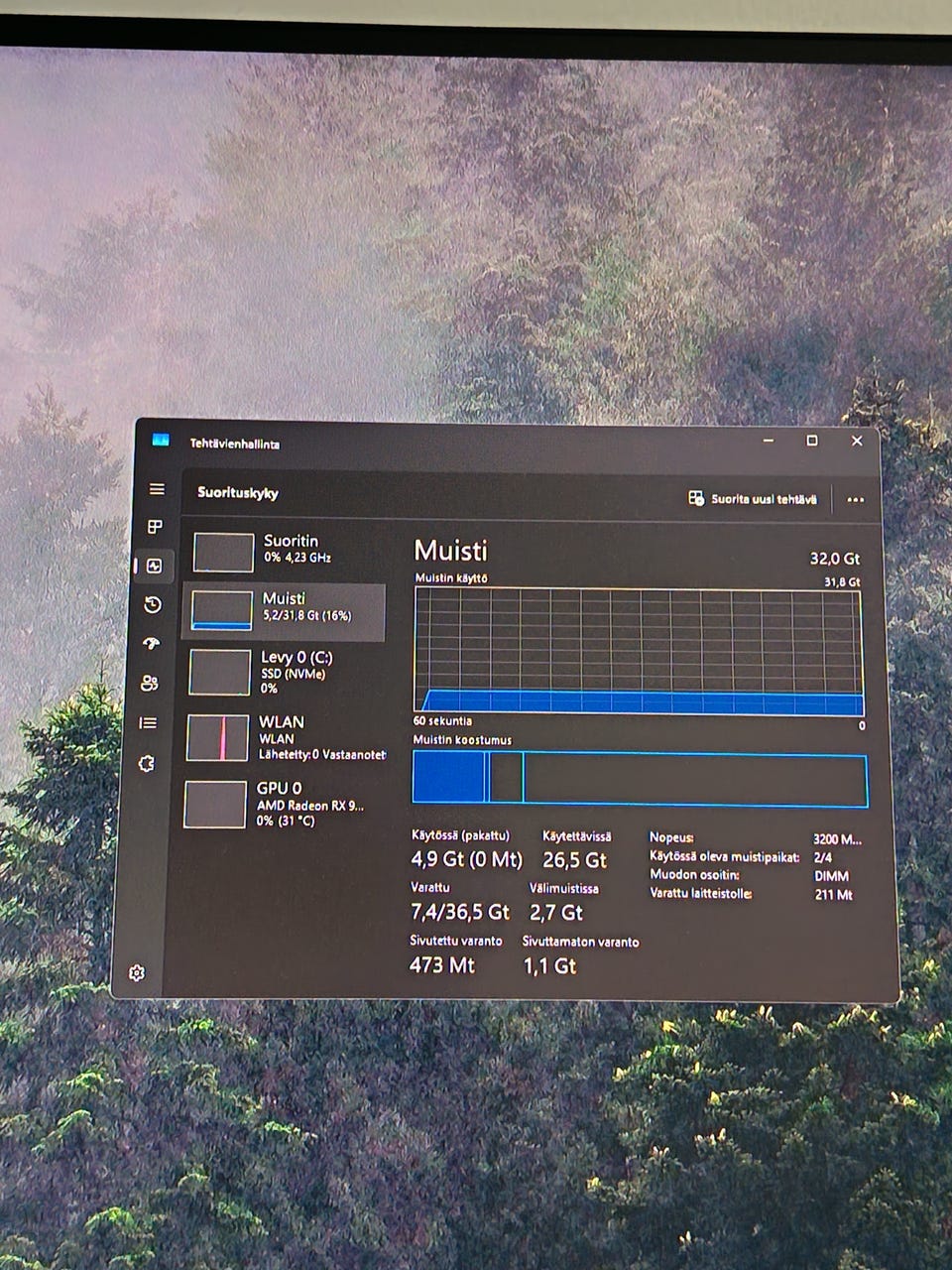Open the Services puzzle icon

(x=147, y=764)
